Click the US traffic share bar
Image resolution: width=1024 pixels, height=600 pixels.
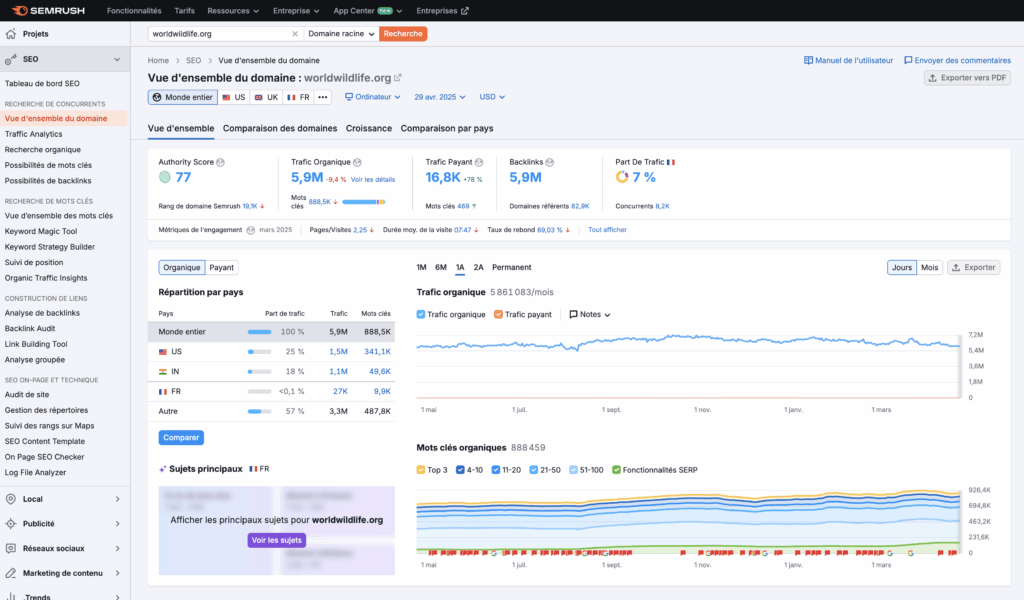[x=259, y=352]
